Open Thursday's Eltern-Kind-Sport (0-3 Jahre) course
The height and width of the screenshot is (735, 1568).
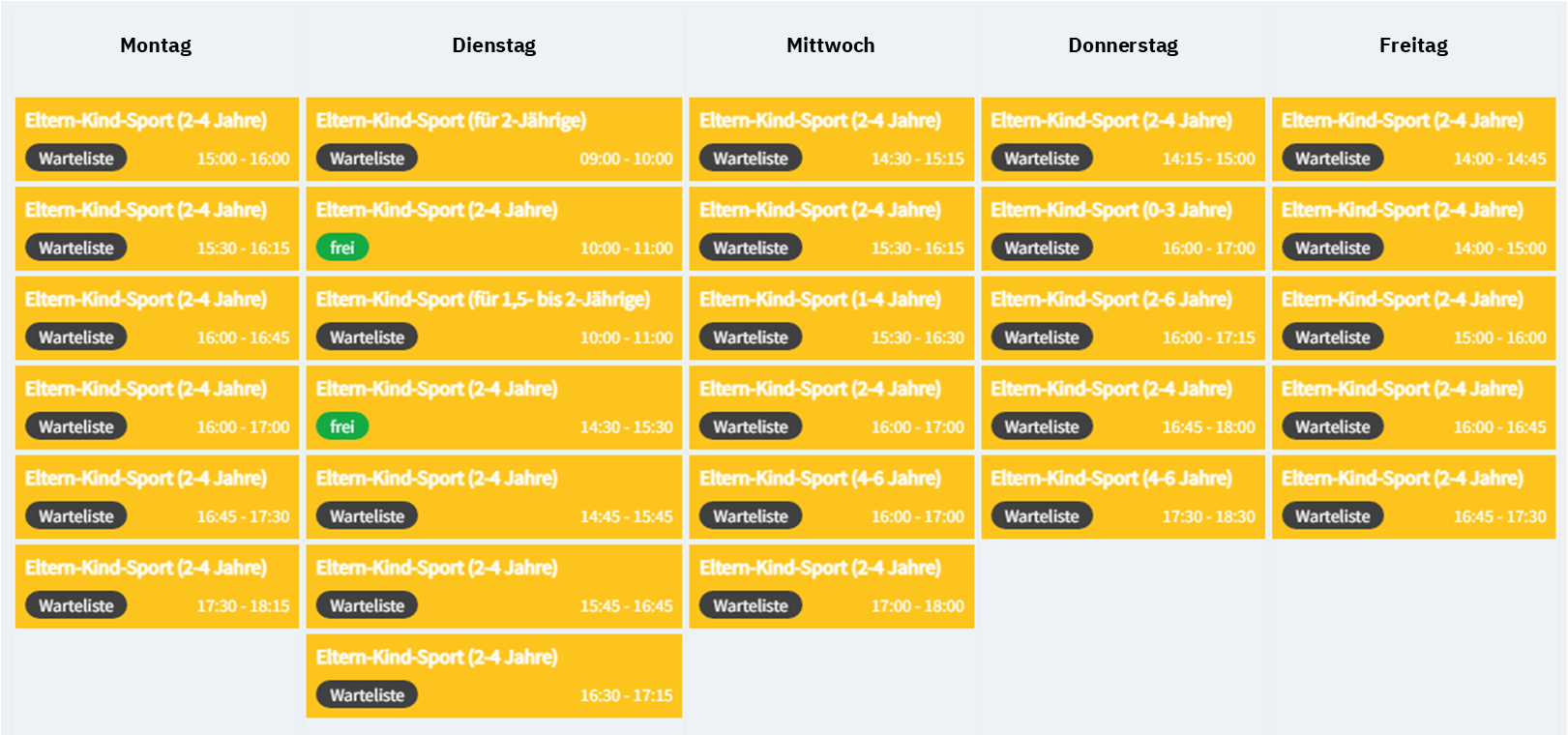tap(1122, 228)
